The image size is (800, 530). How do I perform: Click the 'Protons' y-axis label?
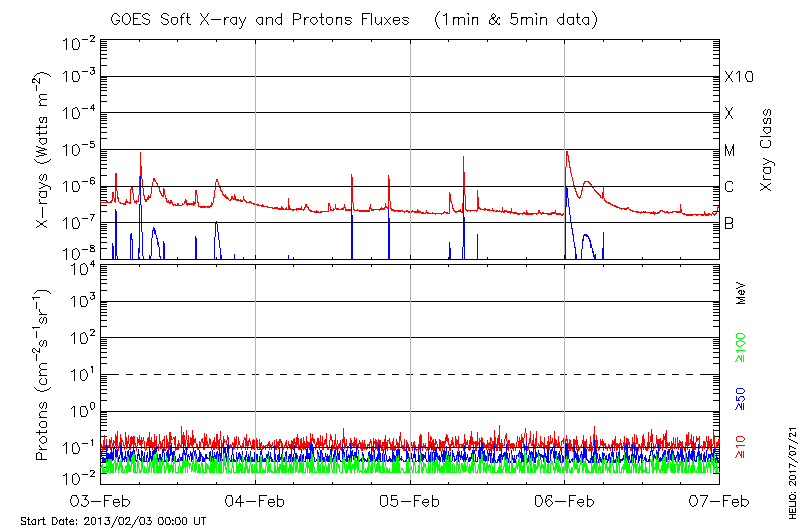(44, 375)
